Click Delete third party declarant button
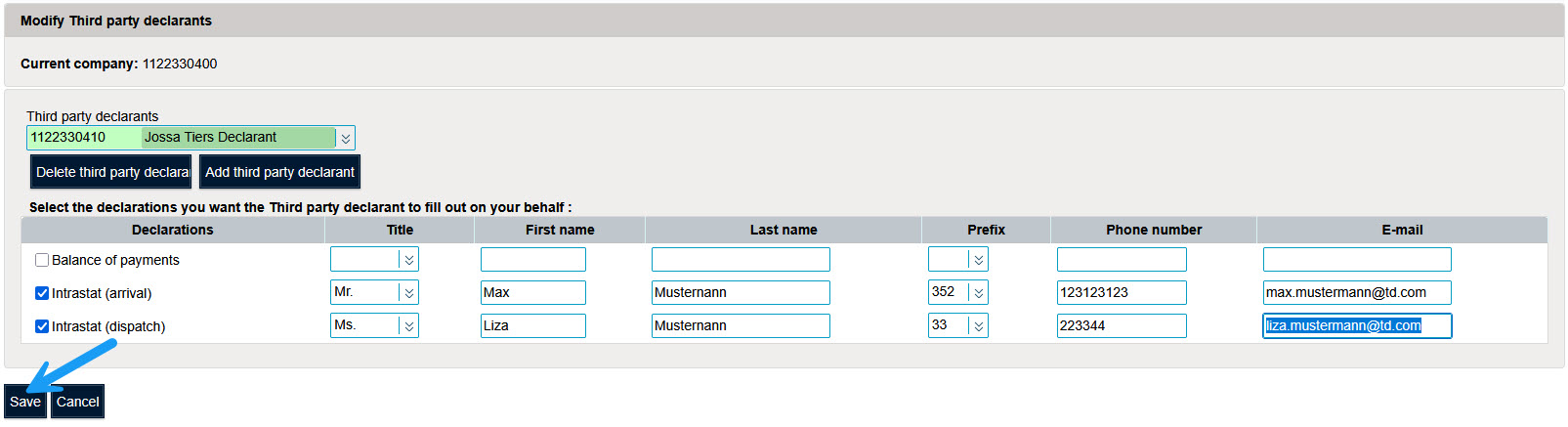The width and height of the screenshot is (1568, 427). click(x=112, y=172)
